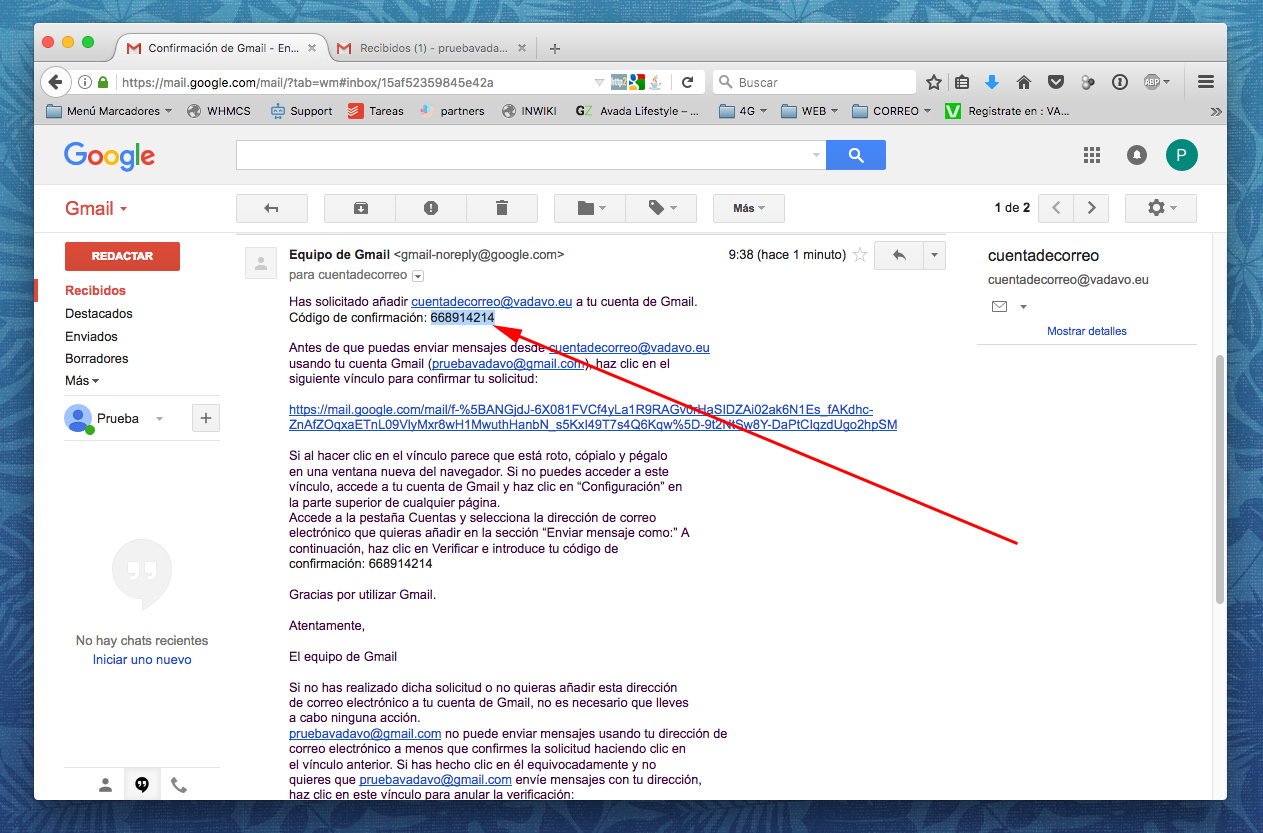
Task: Go back to inbox with arrow button
Action: tap(271, 208)
